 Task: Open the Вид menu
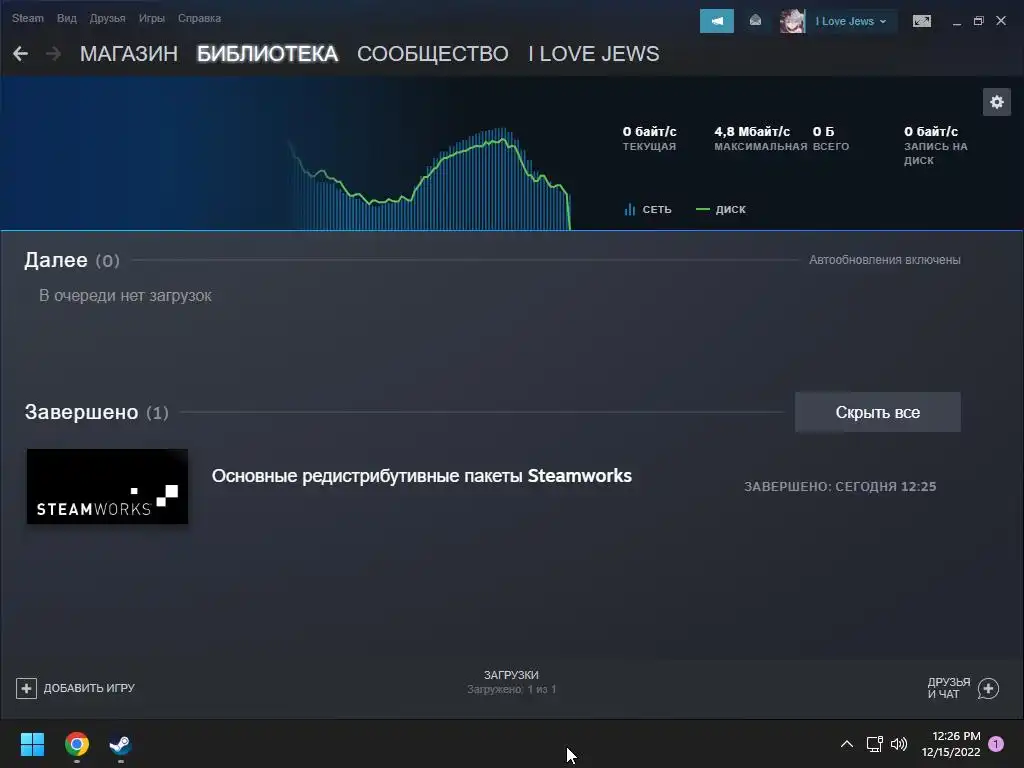point(67,18)
